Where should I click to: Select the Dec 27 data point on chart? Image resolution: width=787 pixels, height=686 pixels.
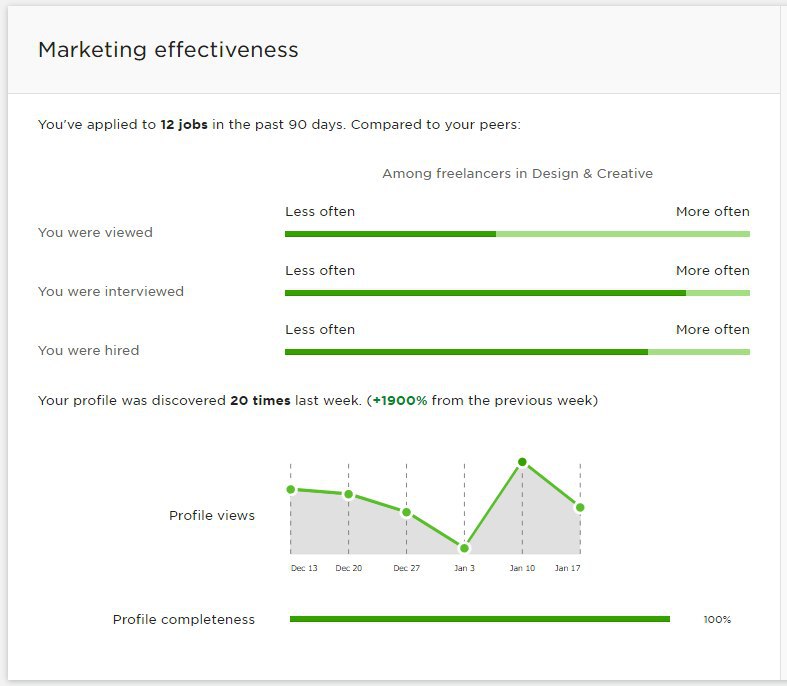click(407, 512)
